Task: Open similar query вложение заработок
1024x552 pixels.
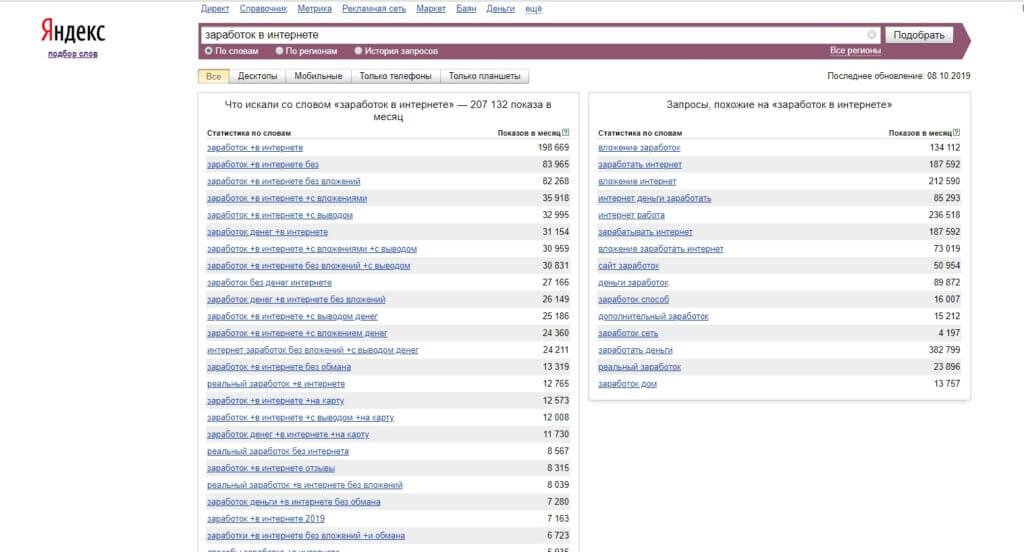Action: point(639,148)
